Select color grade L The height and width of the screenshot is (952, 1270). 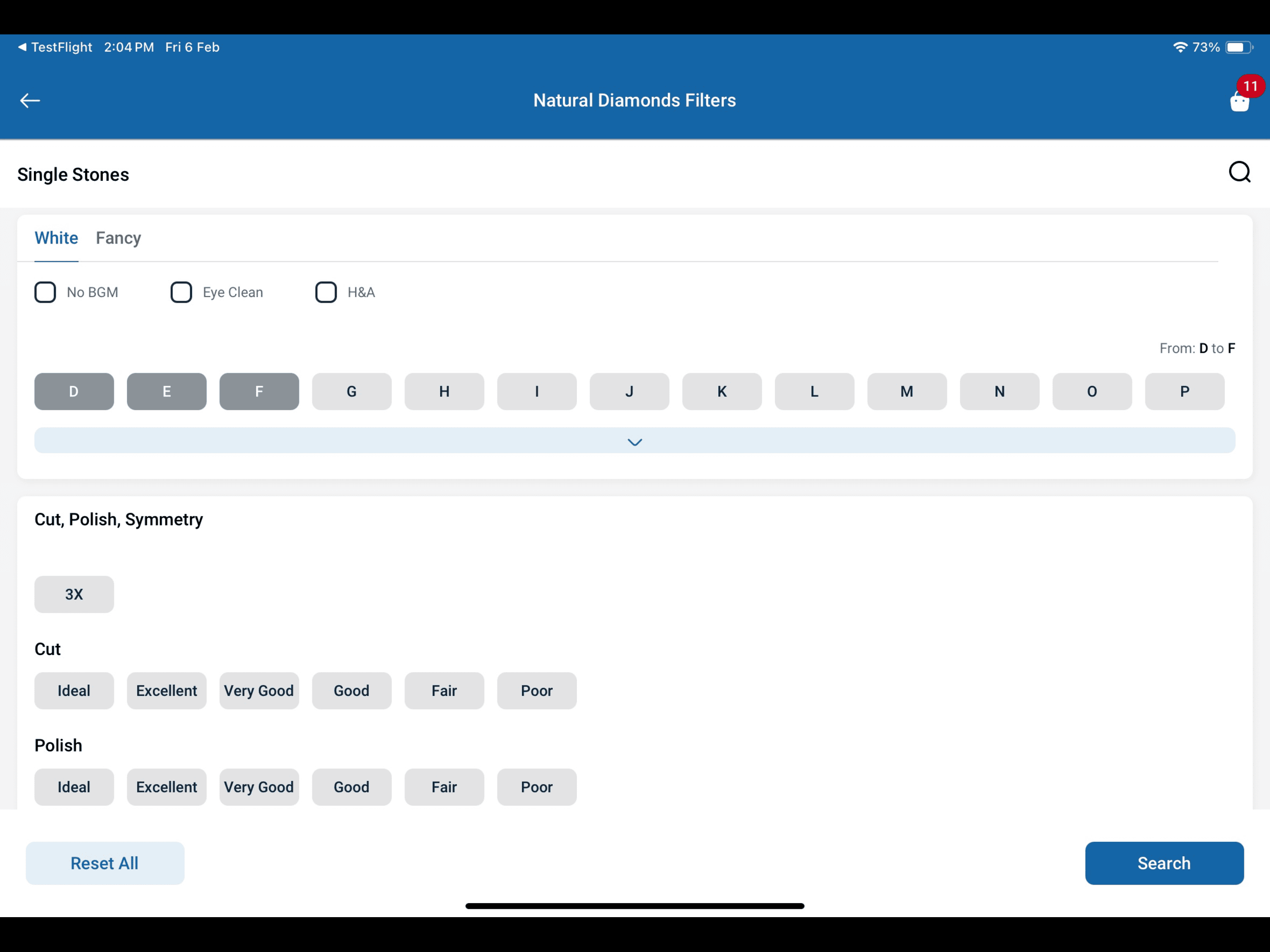(x=815, y=391)
